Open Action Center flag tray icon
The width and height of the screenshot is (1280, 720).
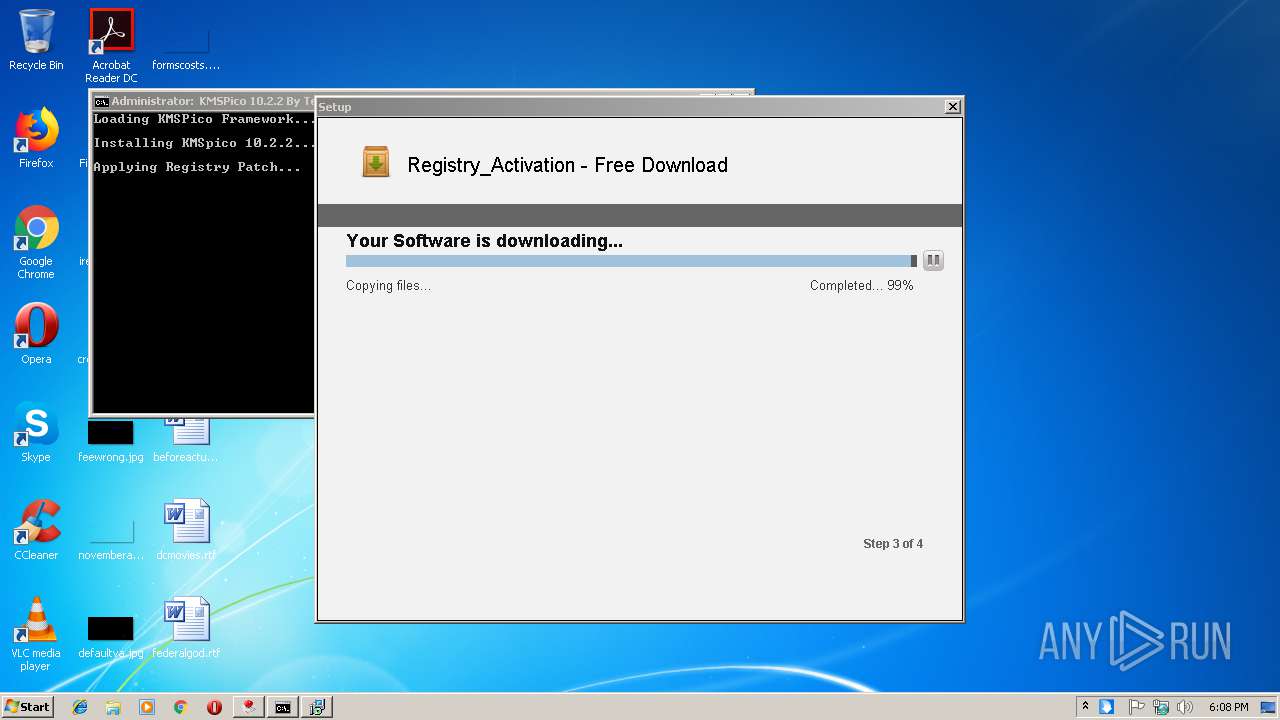point(1137,707)
